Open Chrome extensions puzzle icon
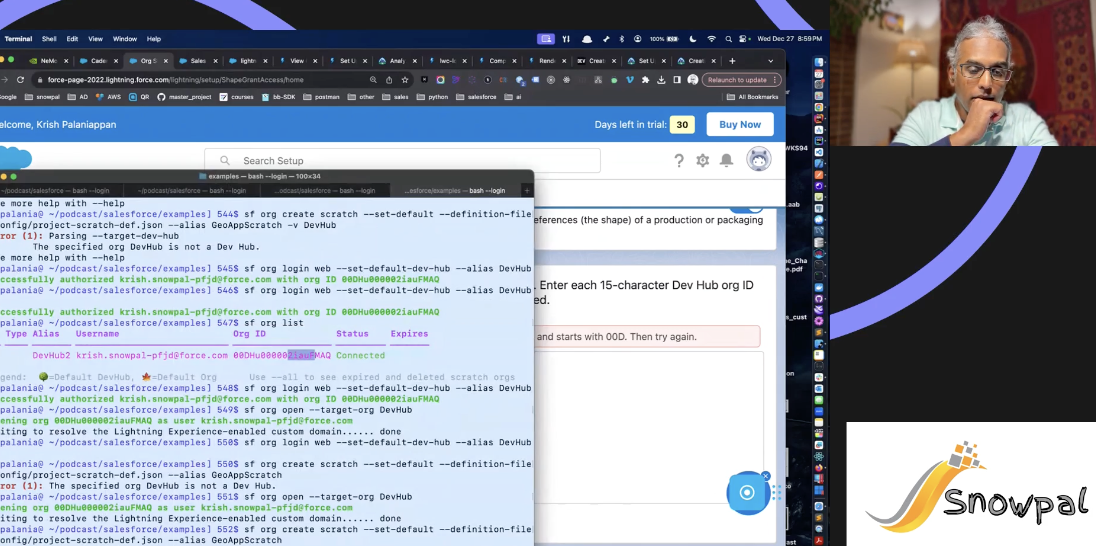This screenshot has height=546, width=1096. (x=645, y=80)
